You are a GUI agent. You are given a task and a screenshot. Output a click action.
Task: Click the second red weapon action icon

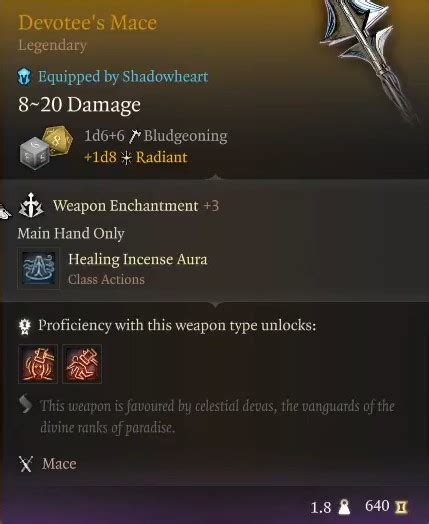pos(82,364)
